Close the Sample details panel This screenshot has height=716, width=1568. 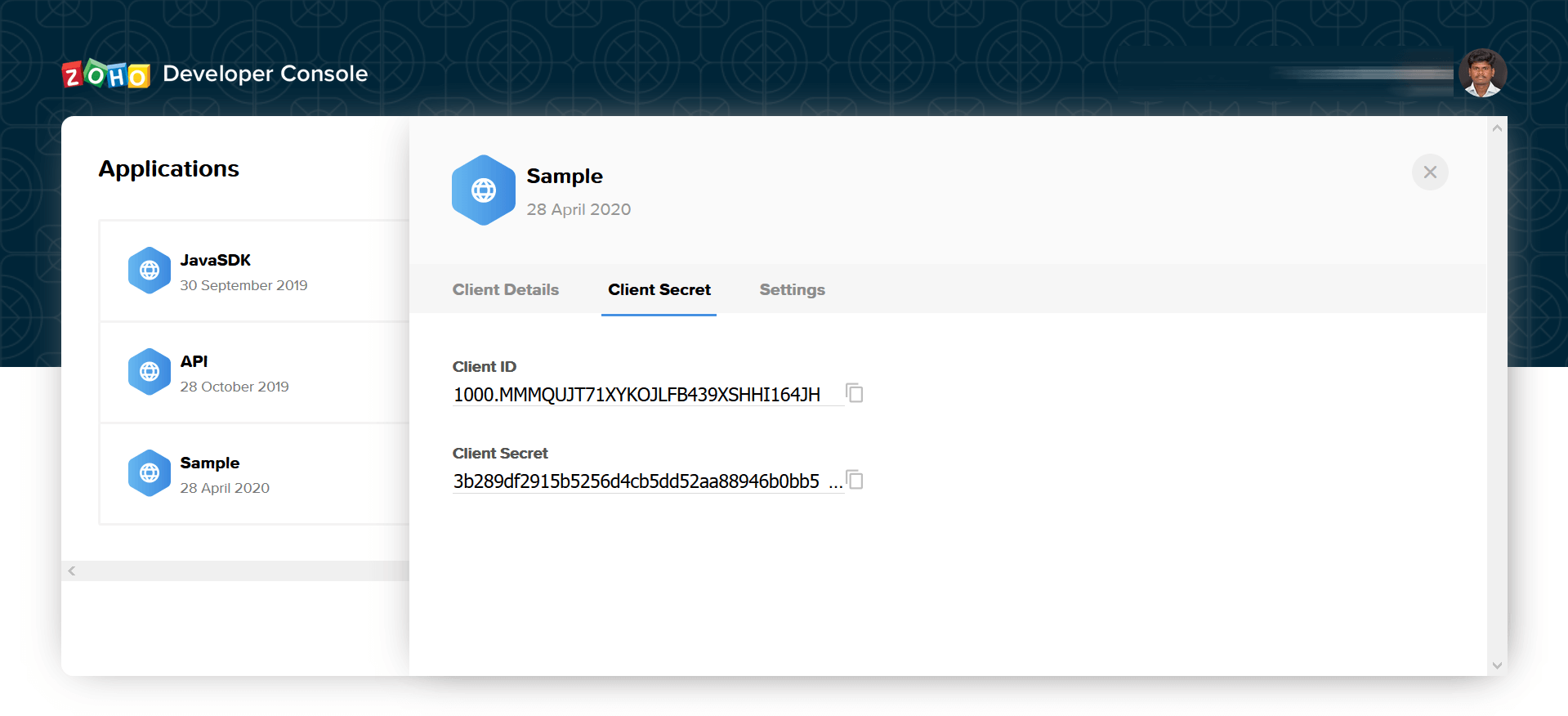coord(1430,172)
